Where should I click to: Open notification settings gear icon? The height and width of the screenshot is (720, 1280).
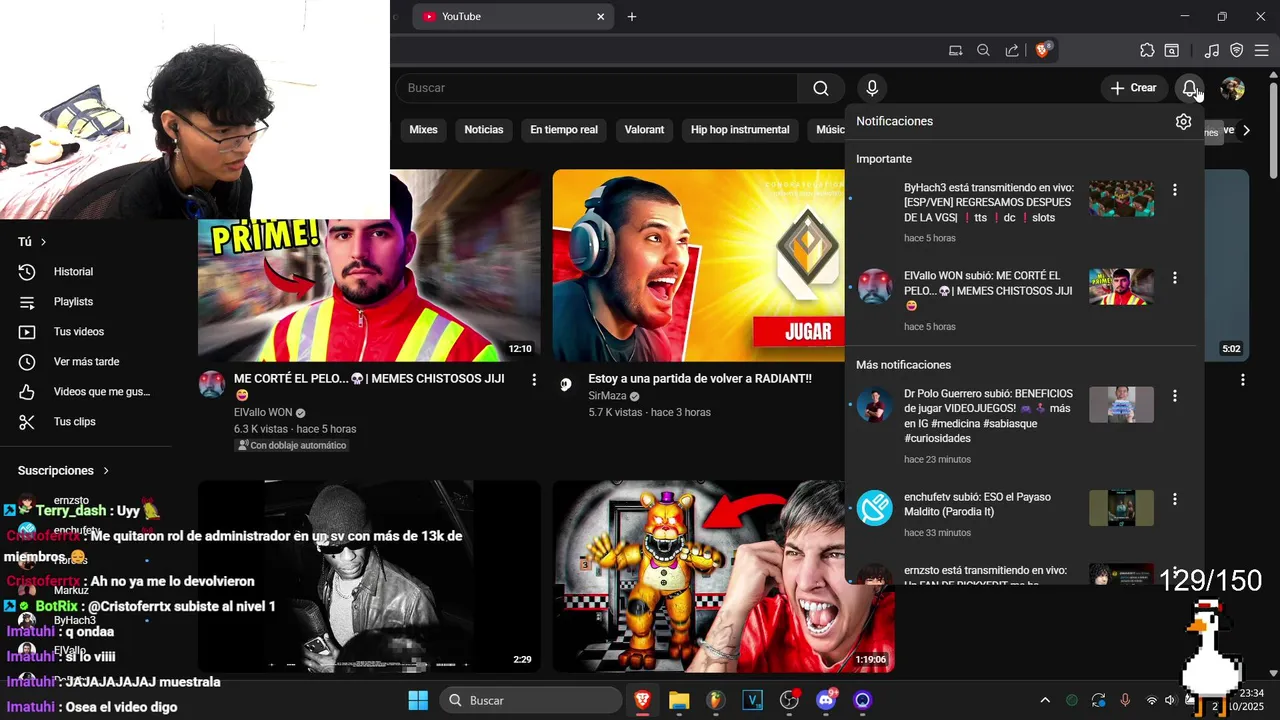[1183, 121]
